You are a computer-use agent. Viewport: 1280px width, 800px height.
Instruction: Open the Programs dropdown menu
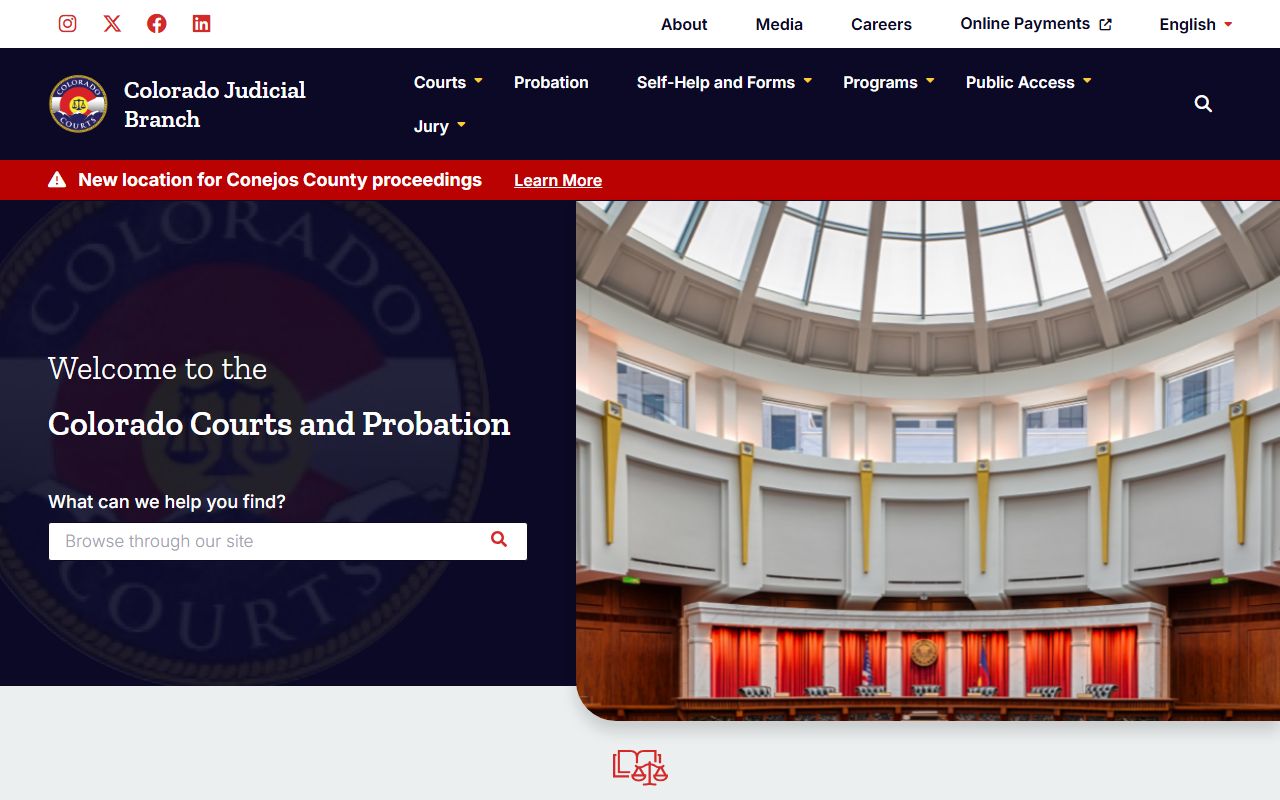point(888,82)
